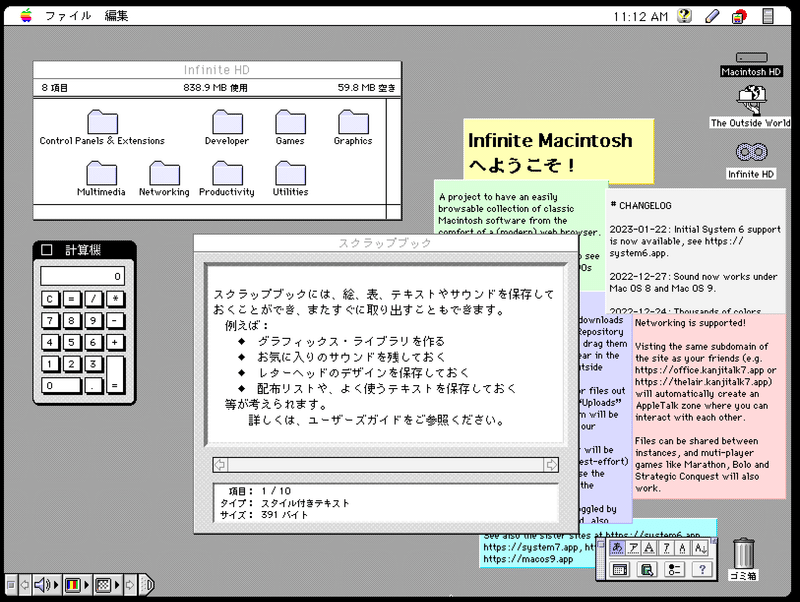Click the CHANGELOG sticky note
This screenshot has width=800, height=602.
point(695,250)
